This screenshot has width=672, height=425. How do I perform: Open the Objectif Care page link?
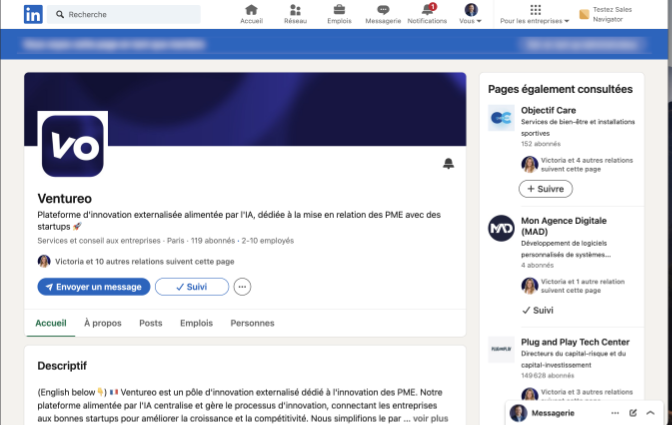coord(548,110)
